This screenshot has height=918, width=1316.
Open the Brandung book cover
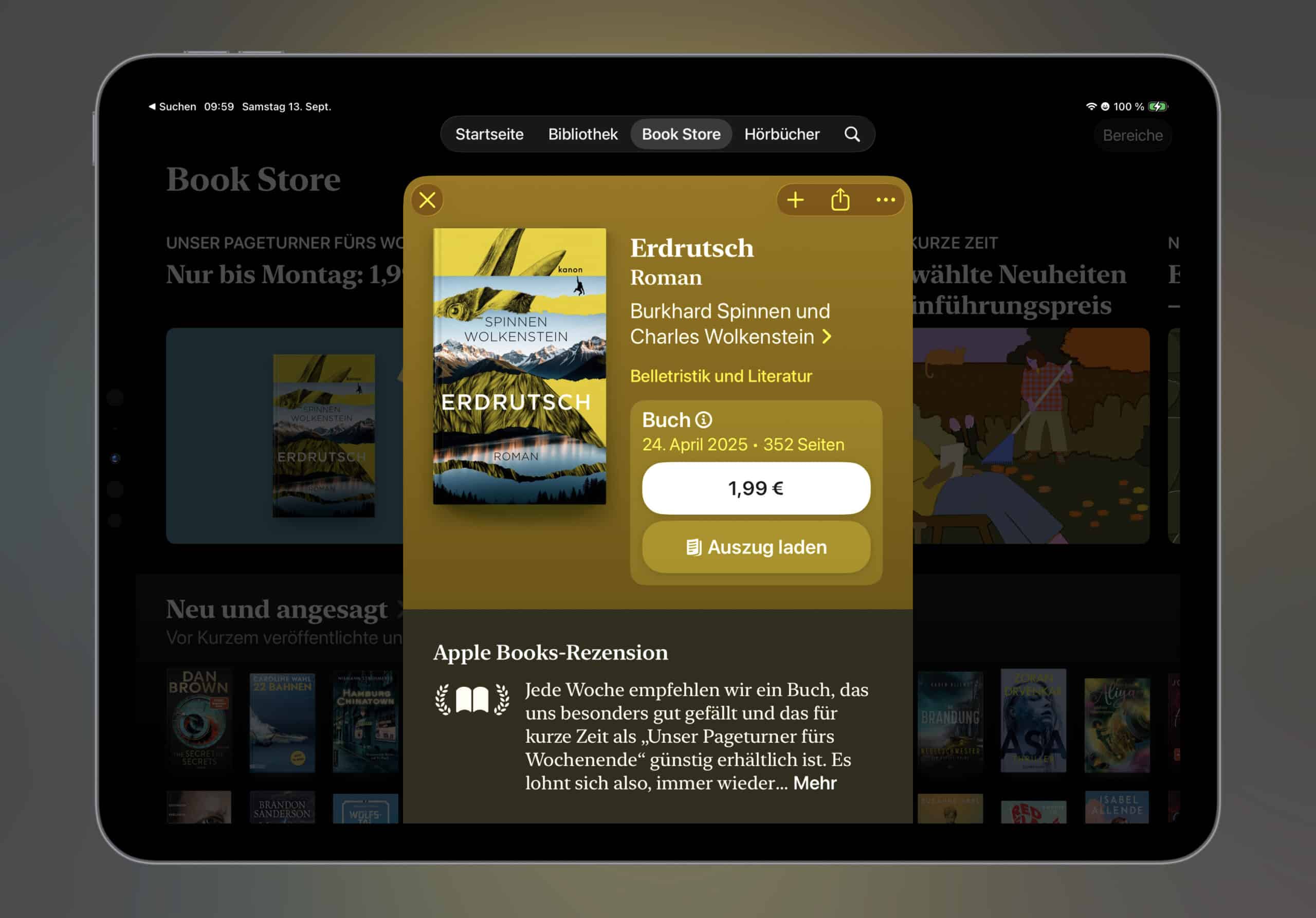coord(950,723)
